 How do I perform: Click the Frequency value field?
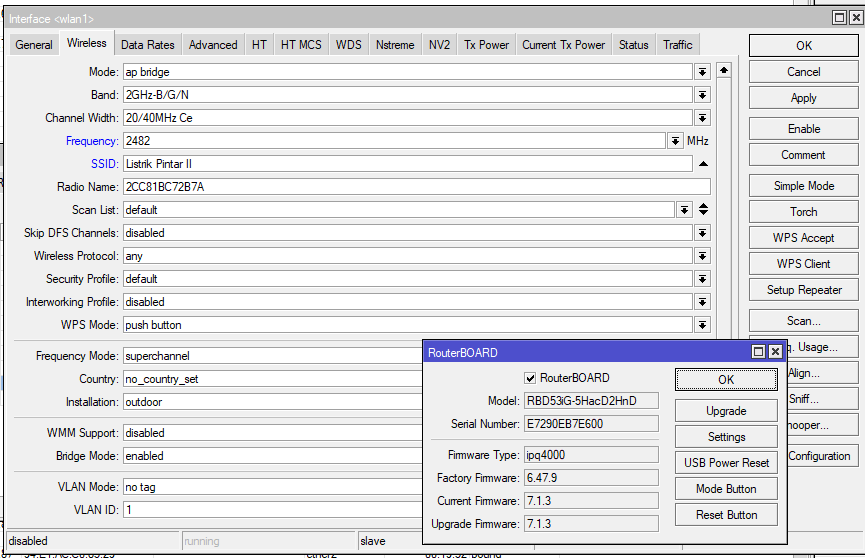394,141
